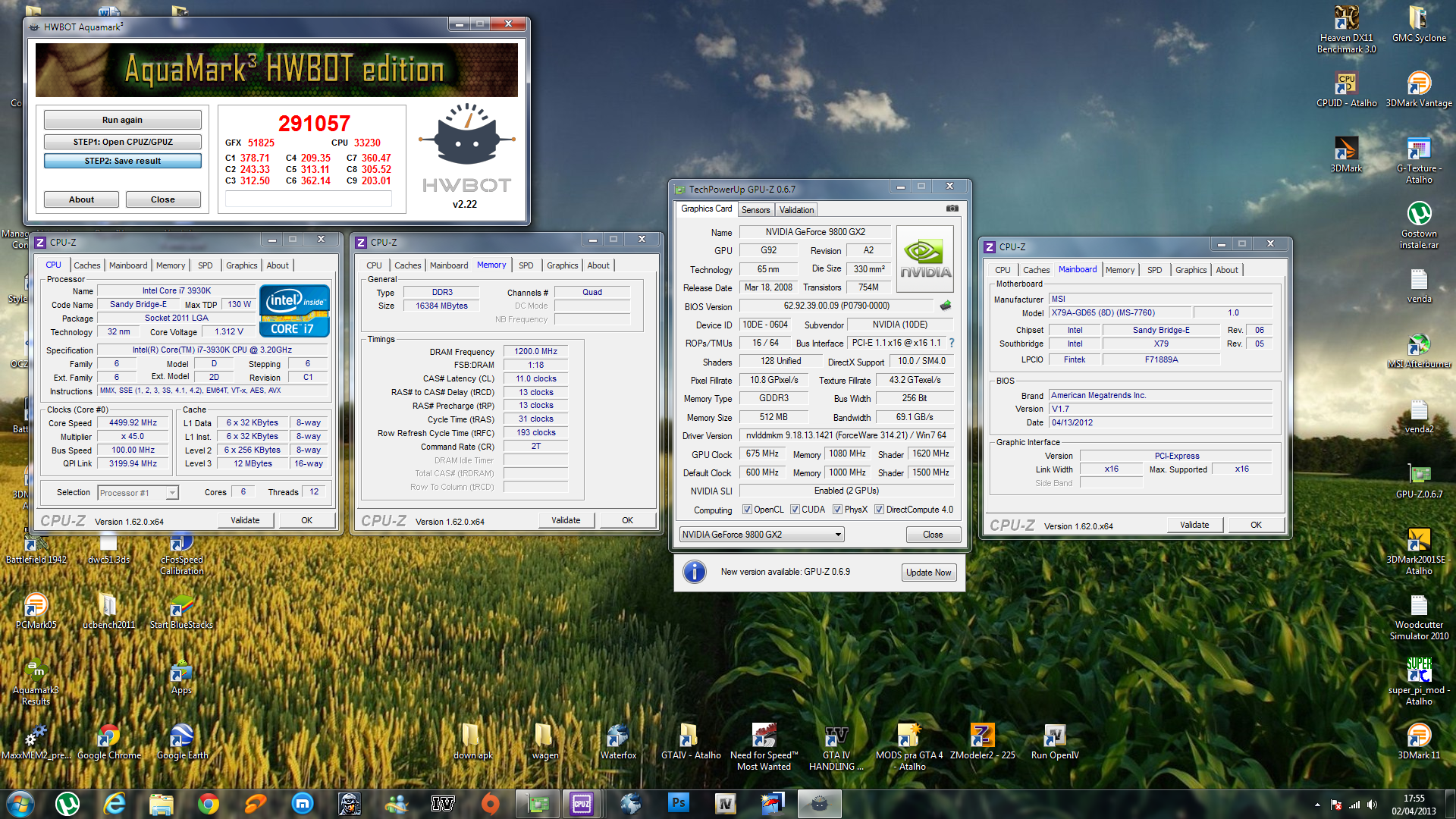This screenshot has height=819, width=1456.
Task: Click STEP2: Save result button
Action: pyautogui.click(x=122, y=161)
